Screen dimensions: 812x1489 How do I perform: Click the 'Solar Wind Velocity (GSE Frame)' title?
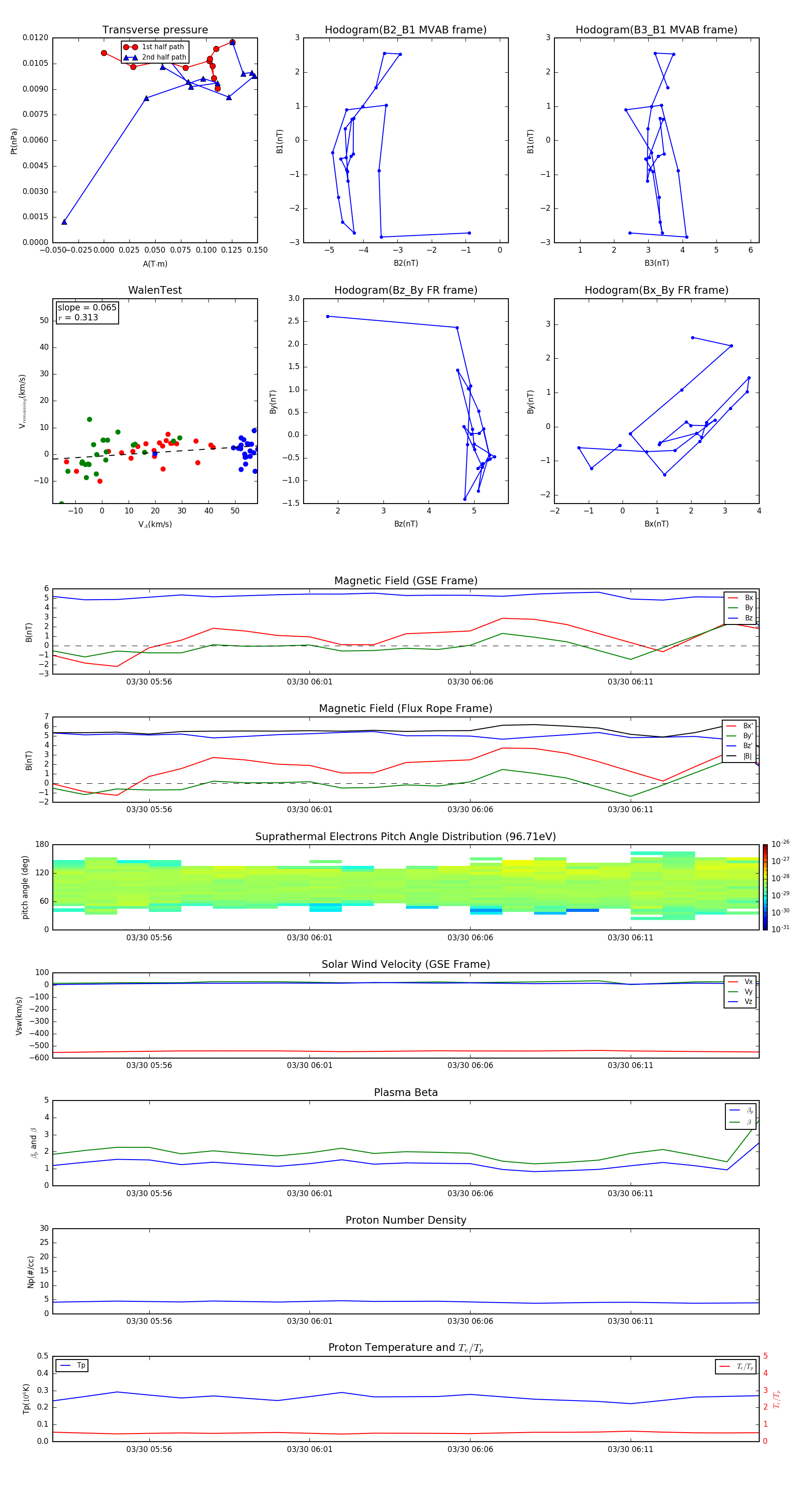pos(406,965)
